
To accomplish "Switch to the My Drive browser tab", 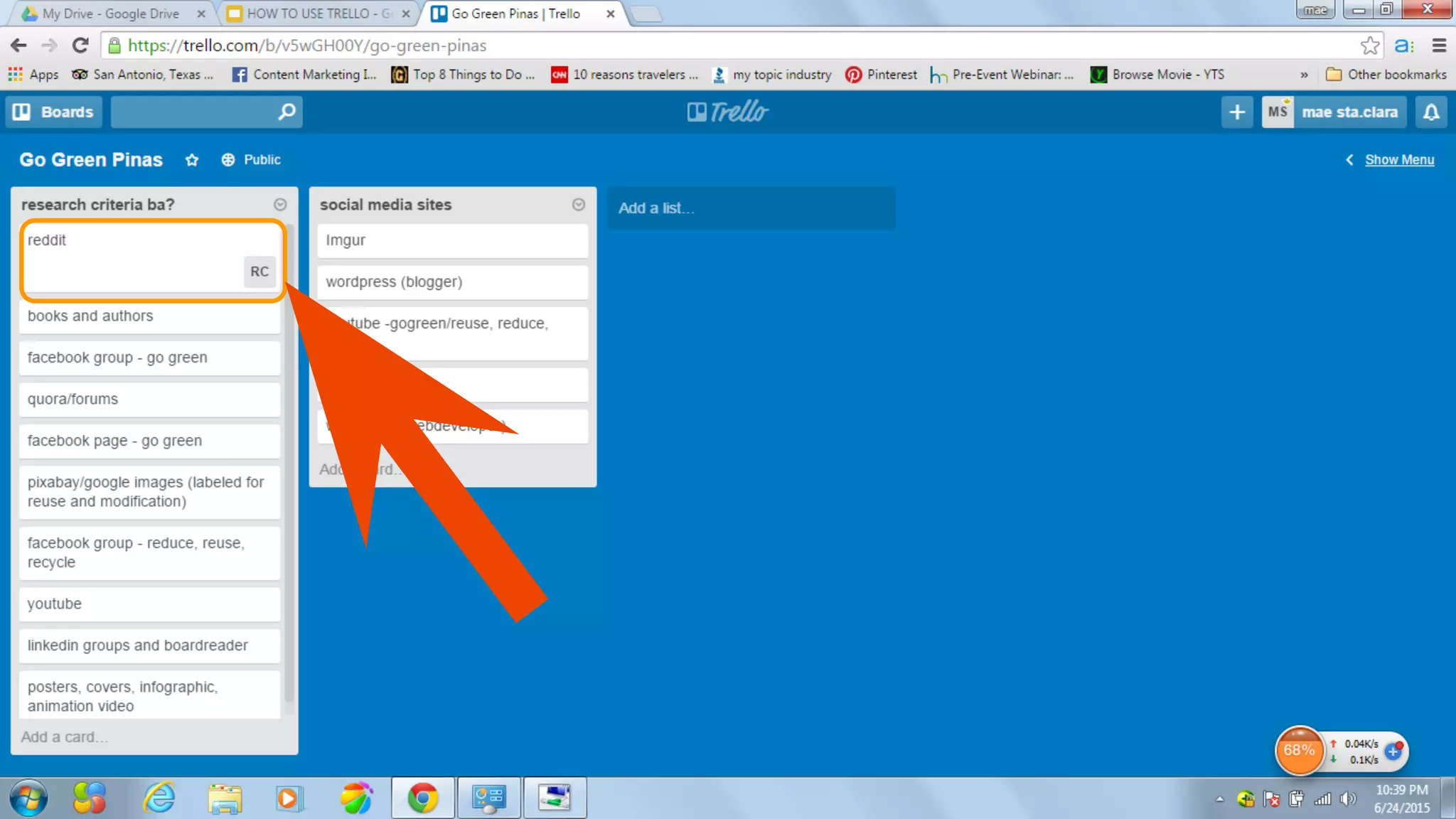I will point(111,14).
